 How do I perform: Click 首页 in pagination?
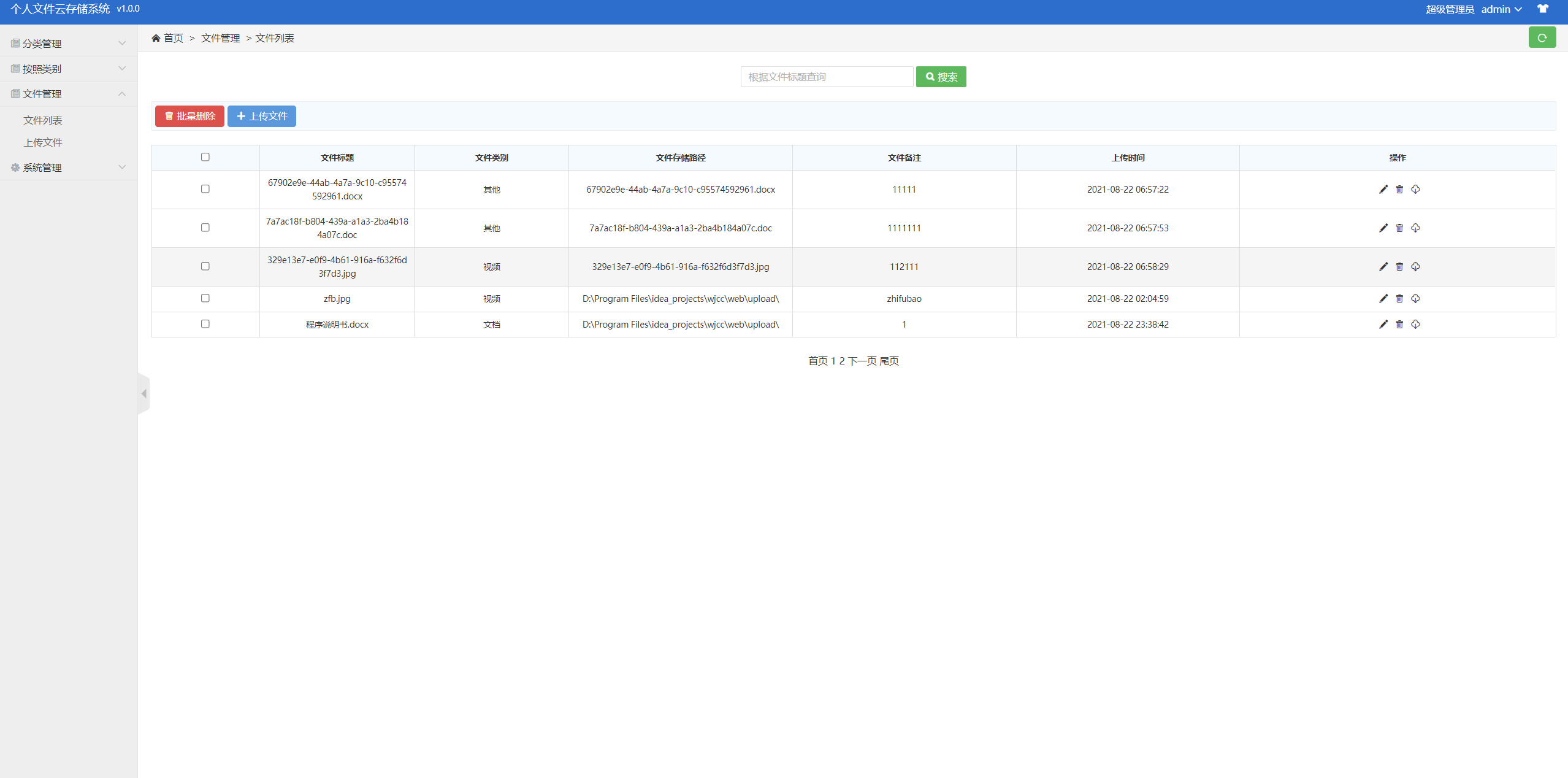click(818, 361)
